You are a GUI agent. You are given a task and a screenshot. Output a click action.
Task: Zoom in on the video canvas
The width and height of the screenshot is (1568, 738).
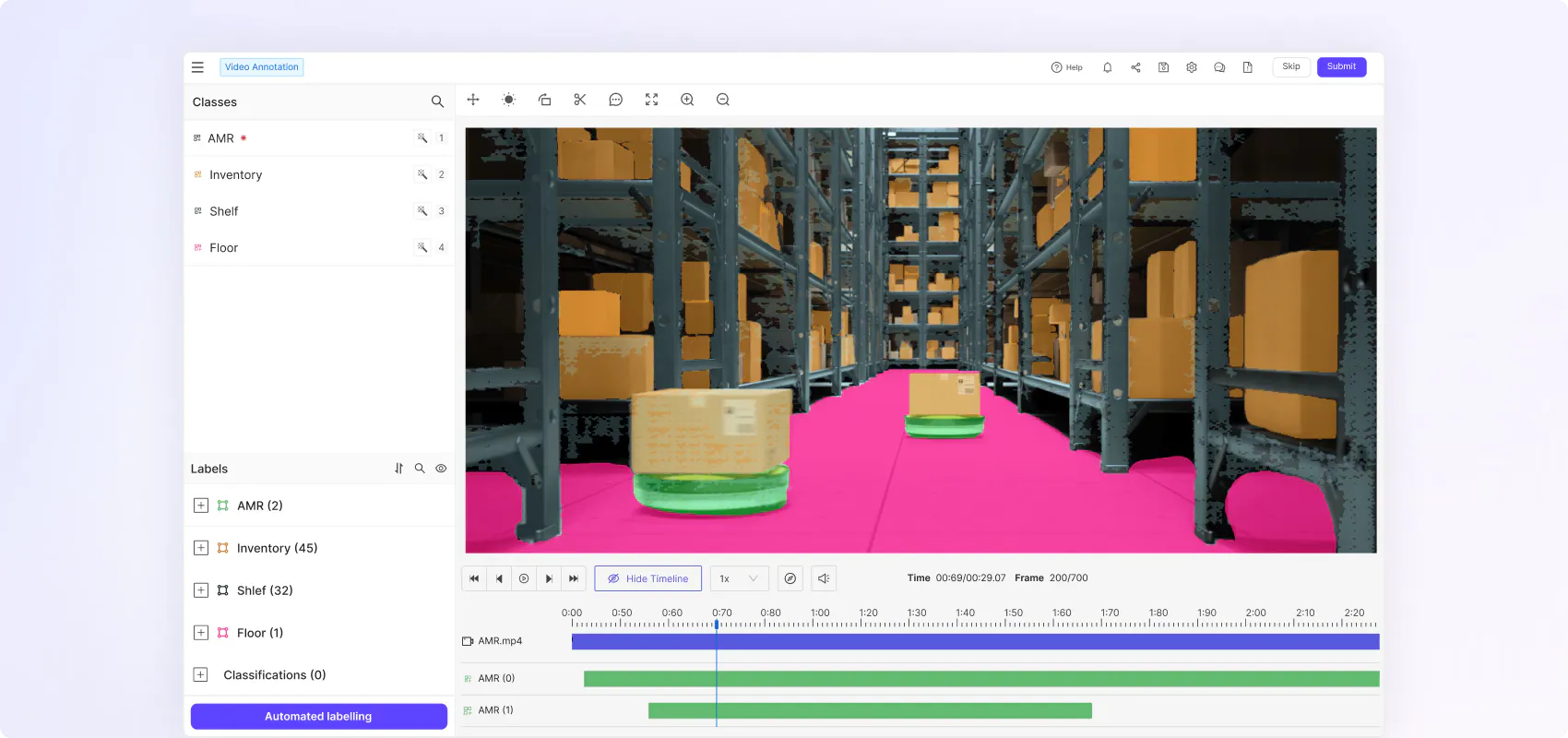(687, 100)
